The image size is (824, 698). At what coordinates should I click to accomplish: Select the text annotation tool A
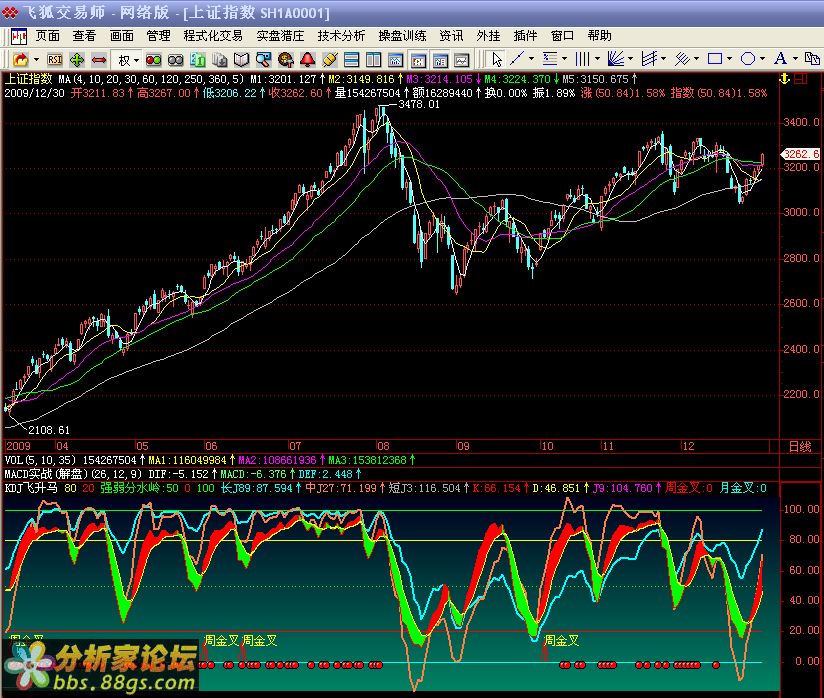781,60
